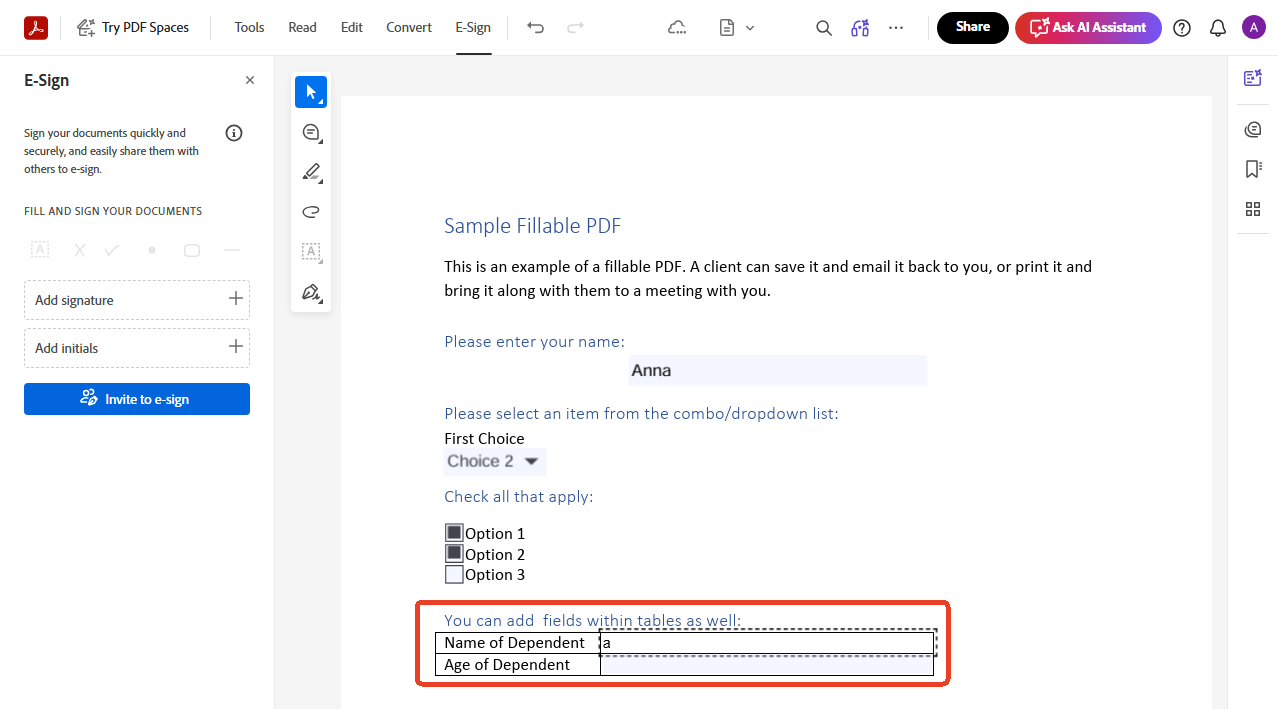The height and width of the screenshot is (709, 1278).
Task: Click the First Choice text
Action: tap(484, 438)
